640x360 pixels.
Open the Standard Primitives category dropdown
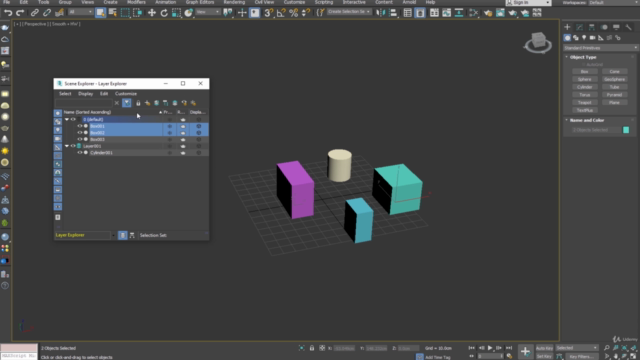[600, 48]
